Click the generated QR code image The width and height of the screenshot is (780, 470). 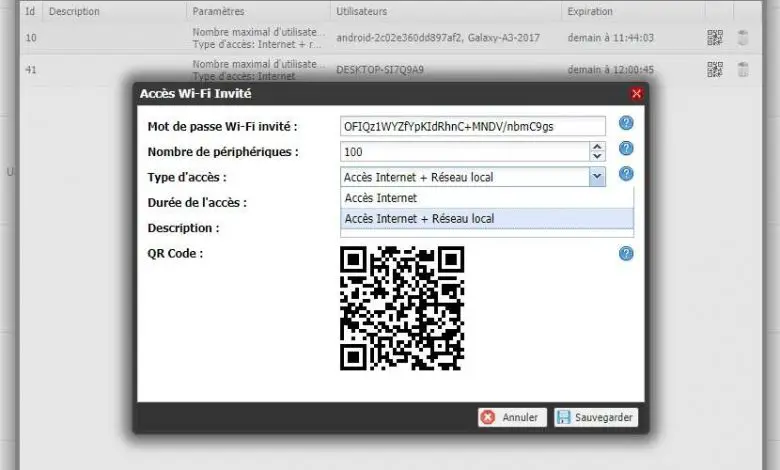pos(402,308)
